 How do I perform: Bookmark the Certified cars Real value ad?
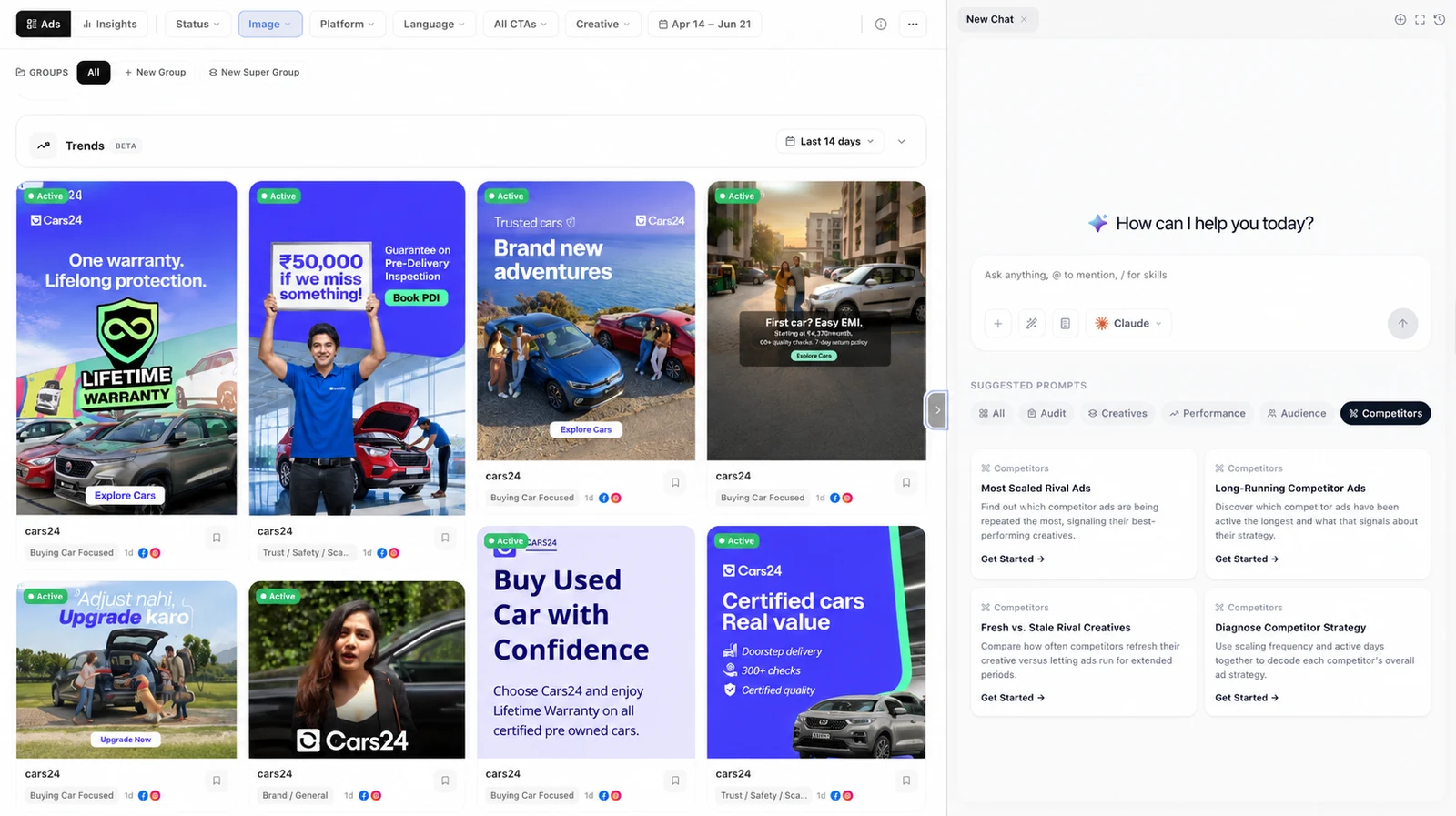tap(906, 781)
